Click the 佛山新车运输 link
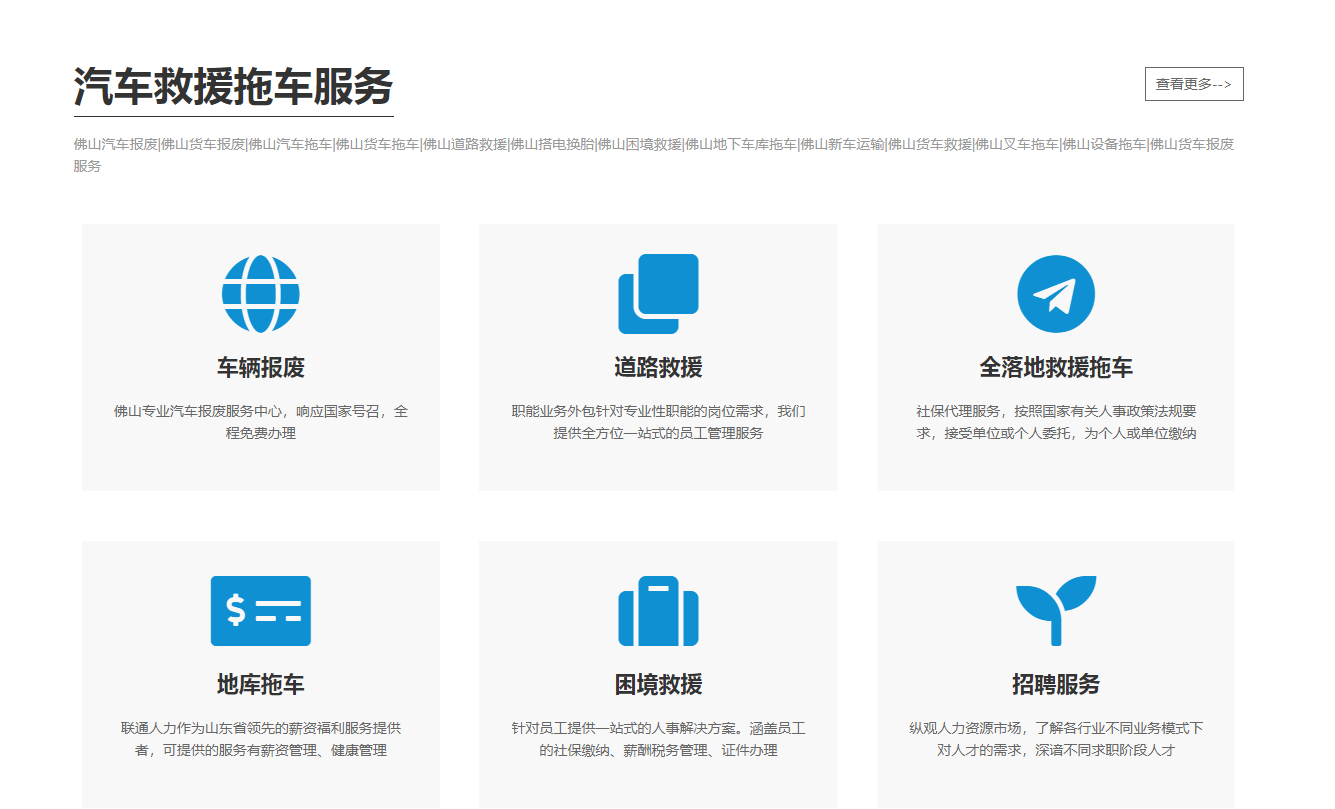 click(842, 144)
